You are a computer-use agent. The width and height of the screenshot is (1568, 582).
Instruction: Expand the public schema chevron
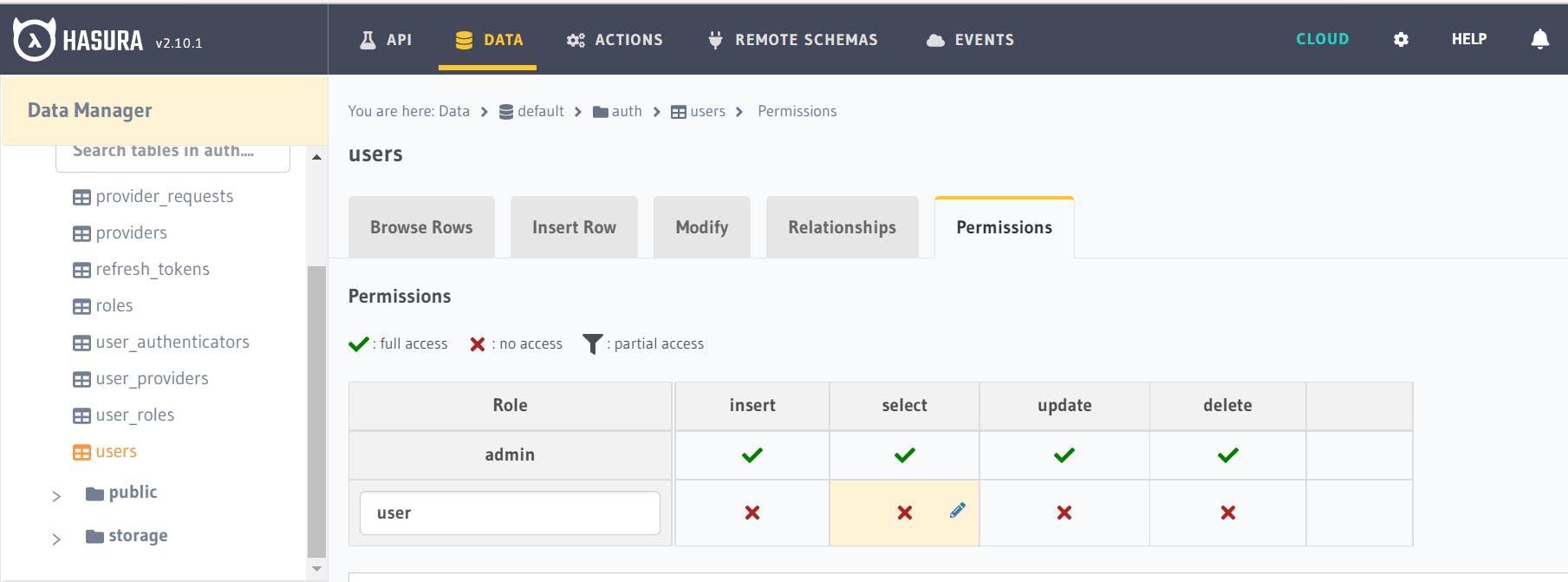(56, 496)
